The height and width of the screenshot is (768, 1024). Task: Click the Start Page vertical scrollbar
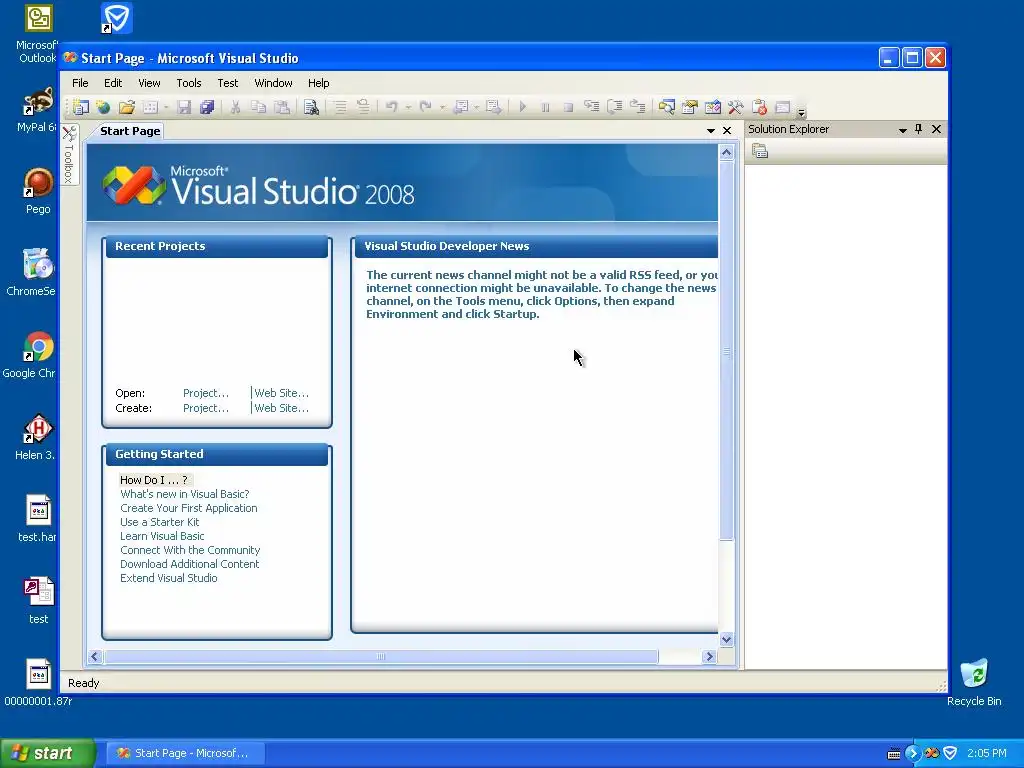click(726, 351)
